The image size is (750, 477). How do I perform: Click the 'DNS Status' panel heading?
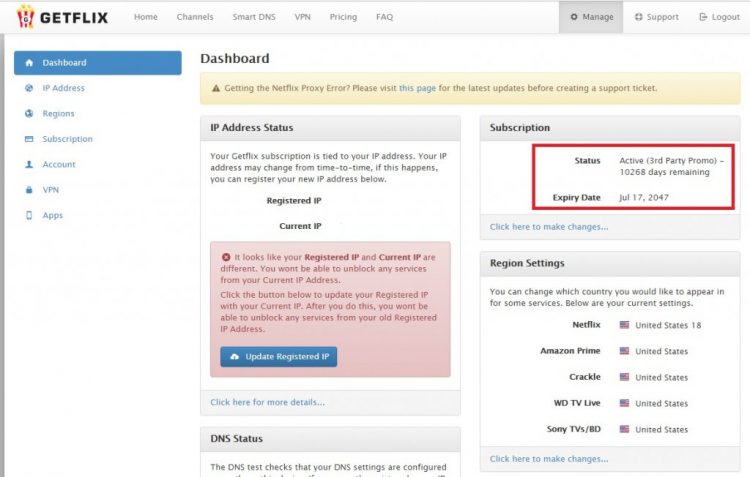coord(236,439)
